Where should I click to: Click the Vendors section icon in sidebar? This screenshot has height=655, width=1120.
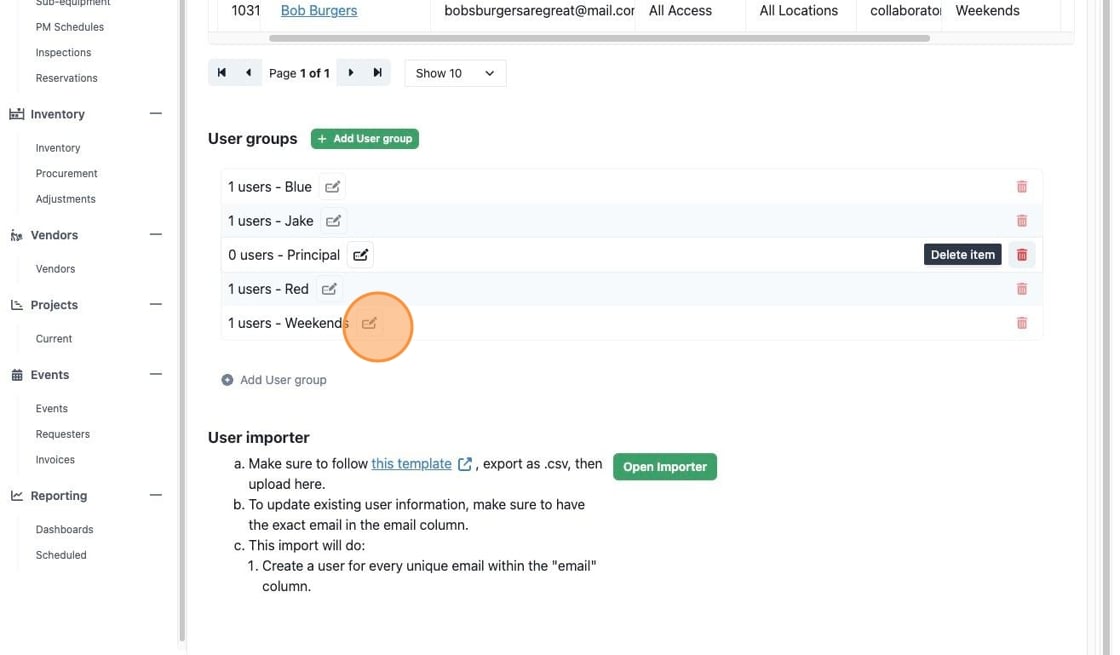click(x=16, y=235)
